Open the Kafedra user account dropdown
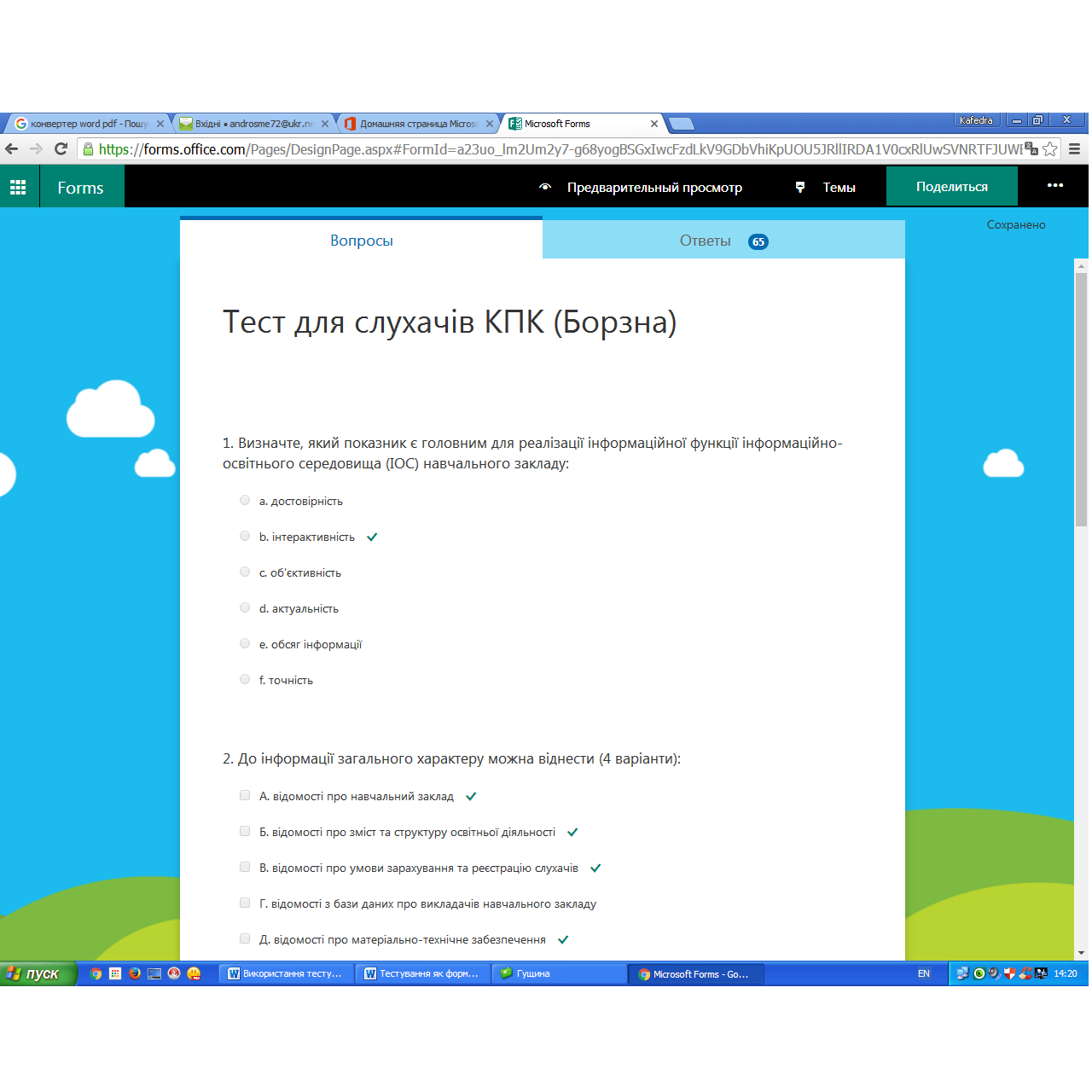Screen dimensions: 1092x1092 pos(976,119)
